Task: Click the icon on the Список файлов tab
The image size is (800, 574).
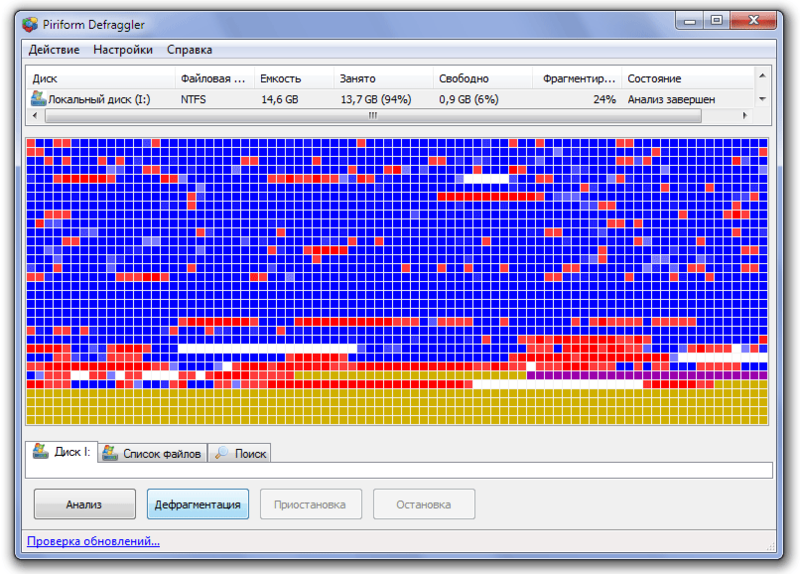Action: pos(110,453)
